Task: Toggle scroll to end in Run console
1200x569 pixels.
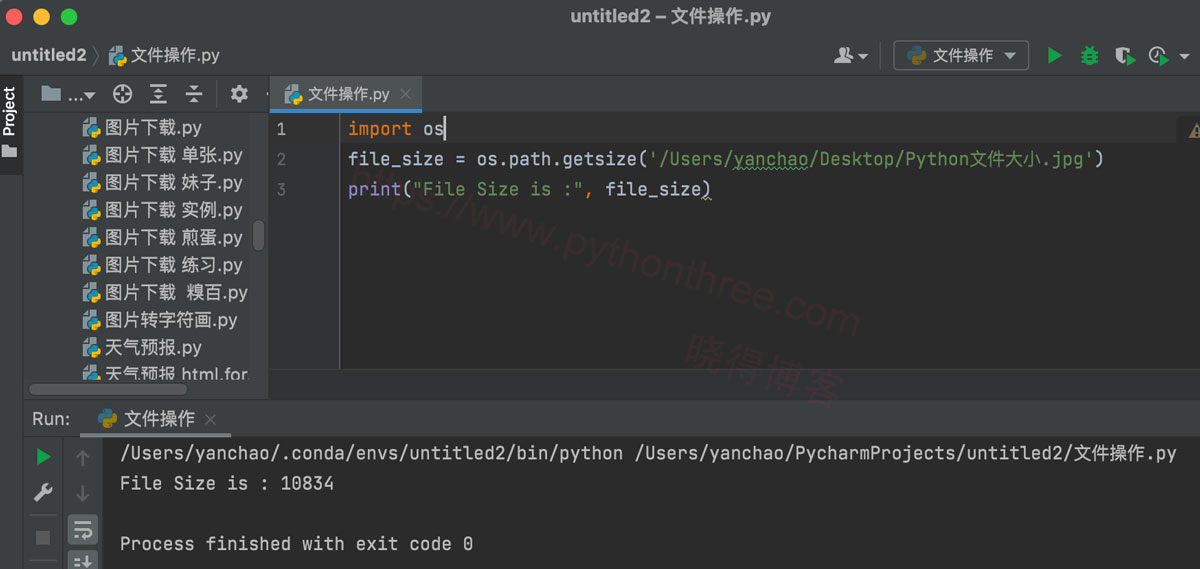Action: (x=83, y=561)
